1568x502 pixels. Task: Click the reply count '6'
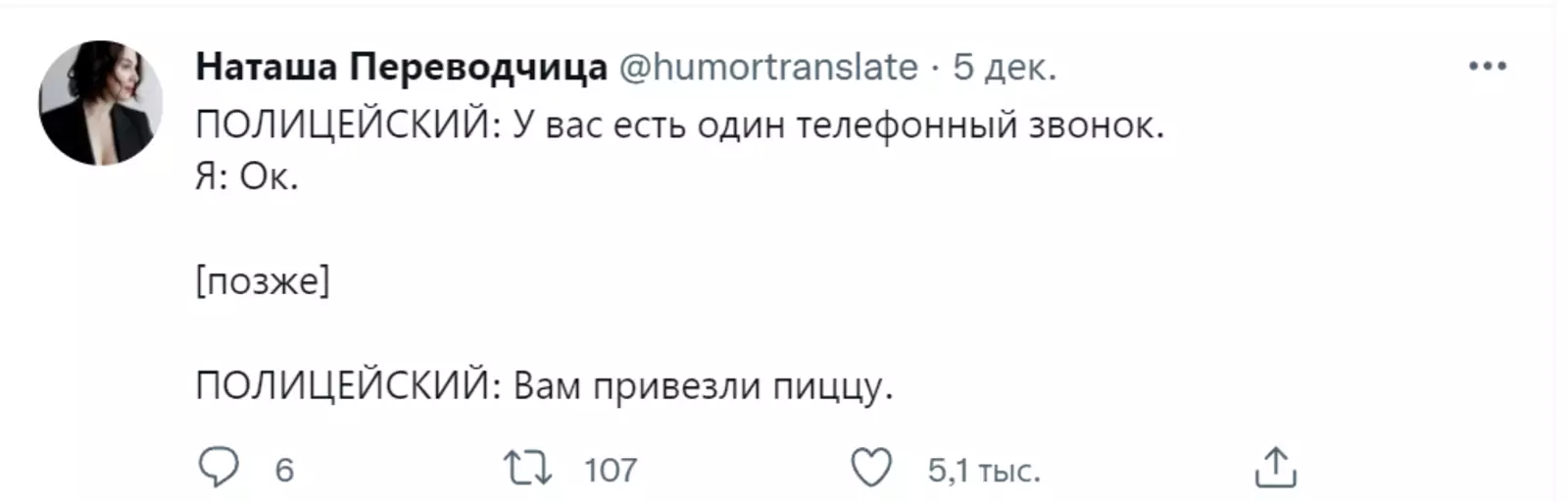coord(284,471)
